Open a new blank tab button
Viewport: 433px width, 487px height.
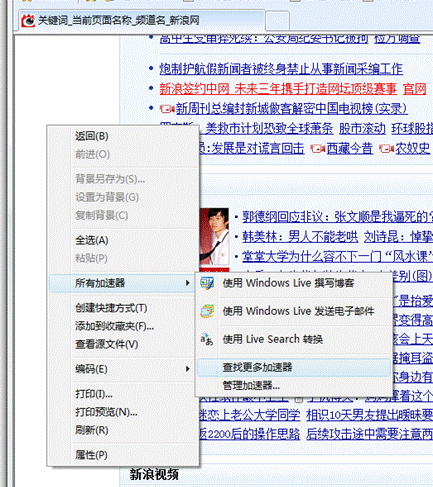coord(277,21)
